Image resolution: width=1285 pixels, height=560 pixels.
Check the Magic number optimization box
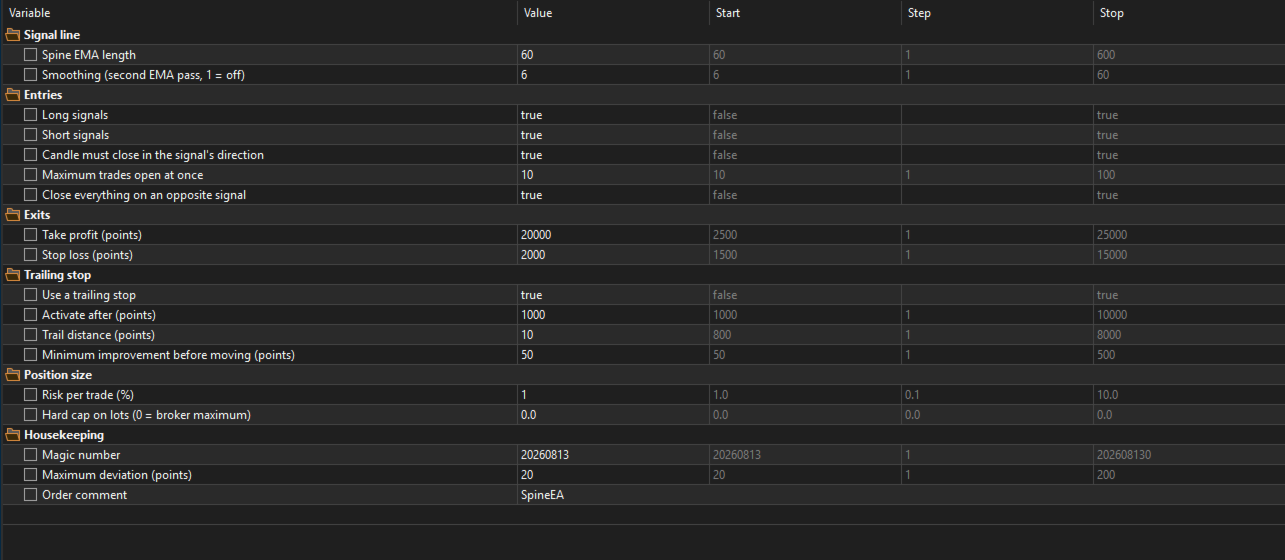(30, 455)
